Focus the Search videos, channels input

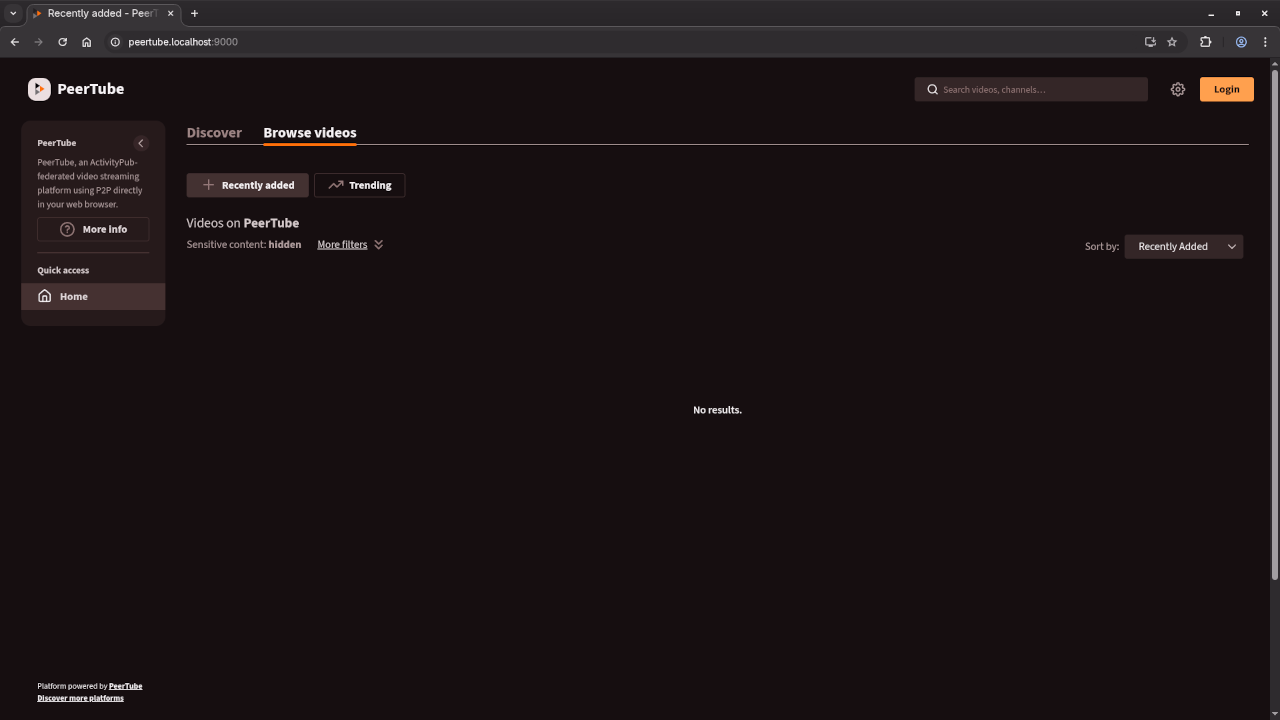(1031, 89)
